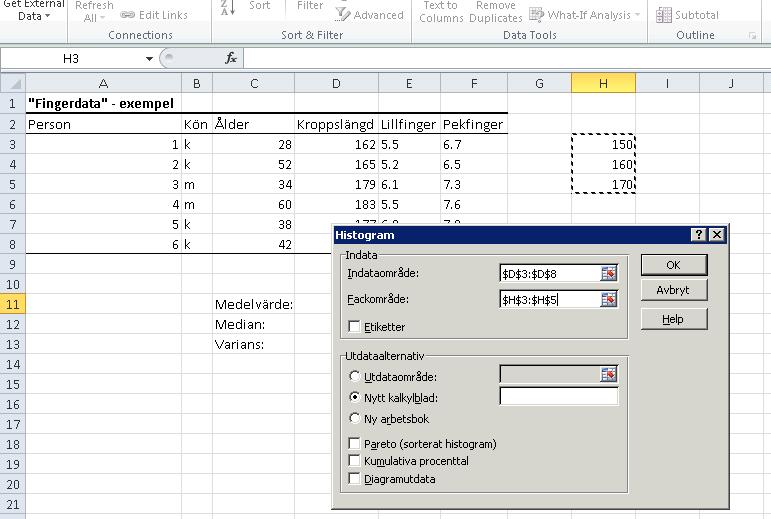Click cell E4 with value 5.2
Viewport: 771px width, 519px height.
tap(409, 165)
